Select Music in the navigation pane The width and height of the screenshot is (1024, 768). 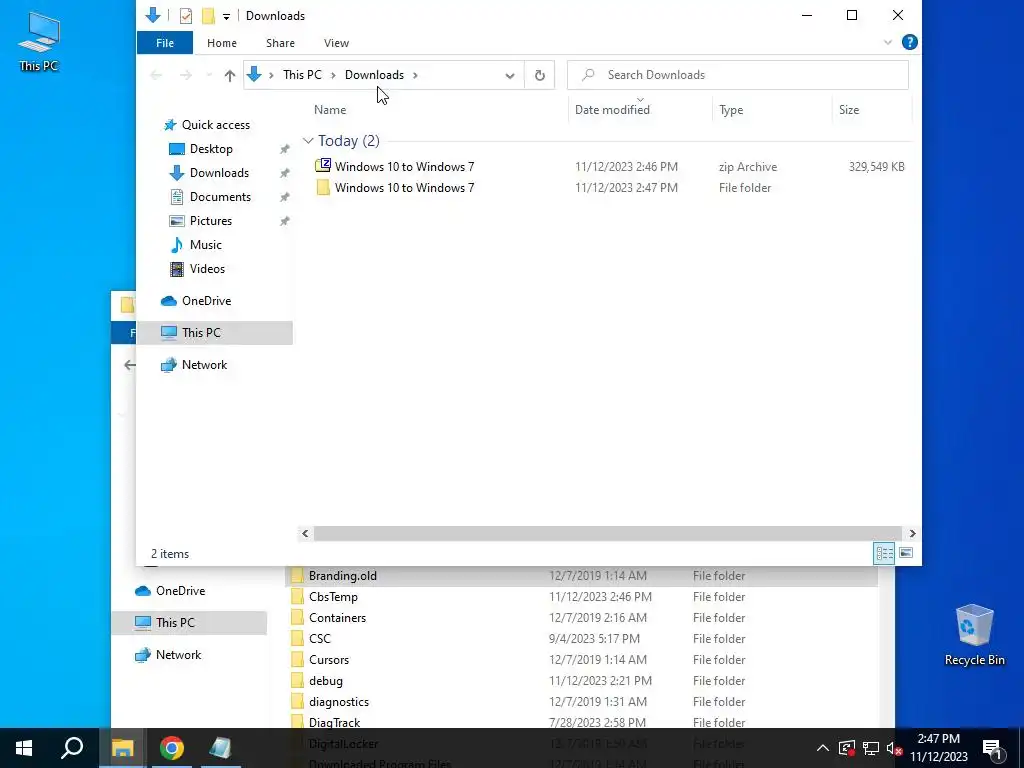point(205,245)
